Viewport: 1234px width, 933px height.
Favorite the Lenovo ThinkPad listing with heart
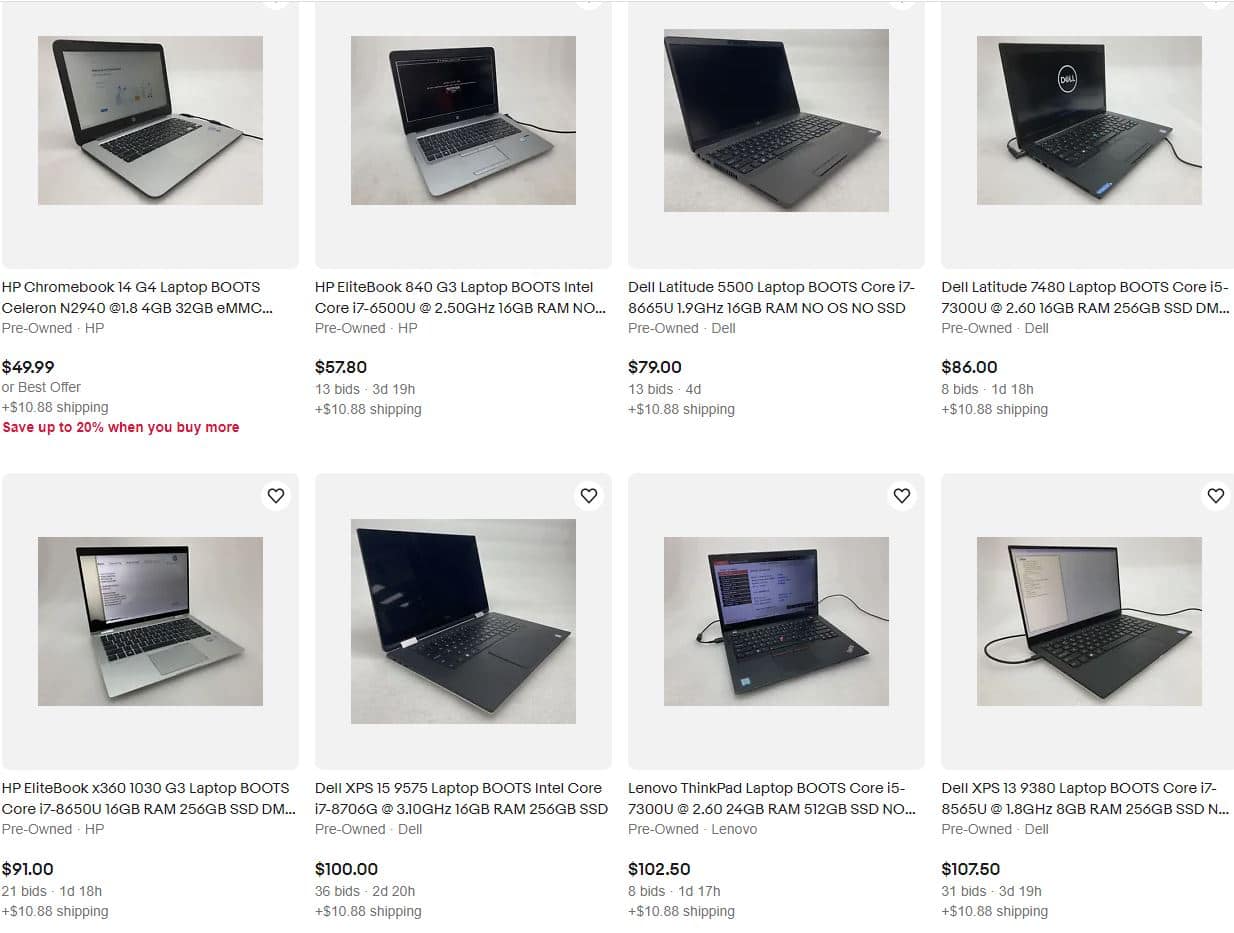click(902, 495)
